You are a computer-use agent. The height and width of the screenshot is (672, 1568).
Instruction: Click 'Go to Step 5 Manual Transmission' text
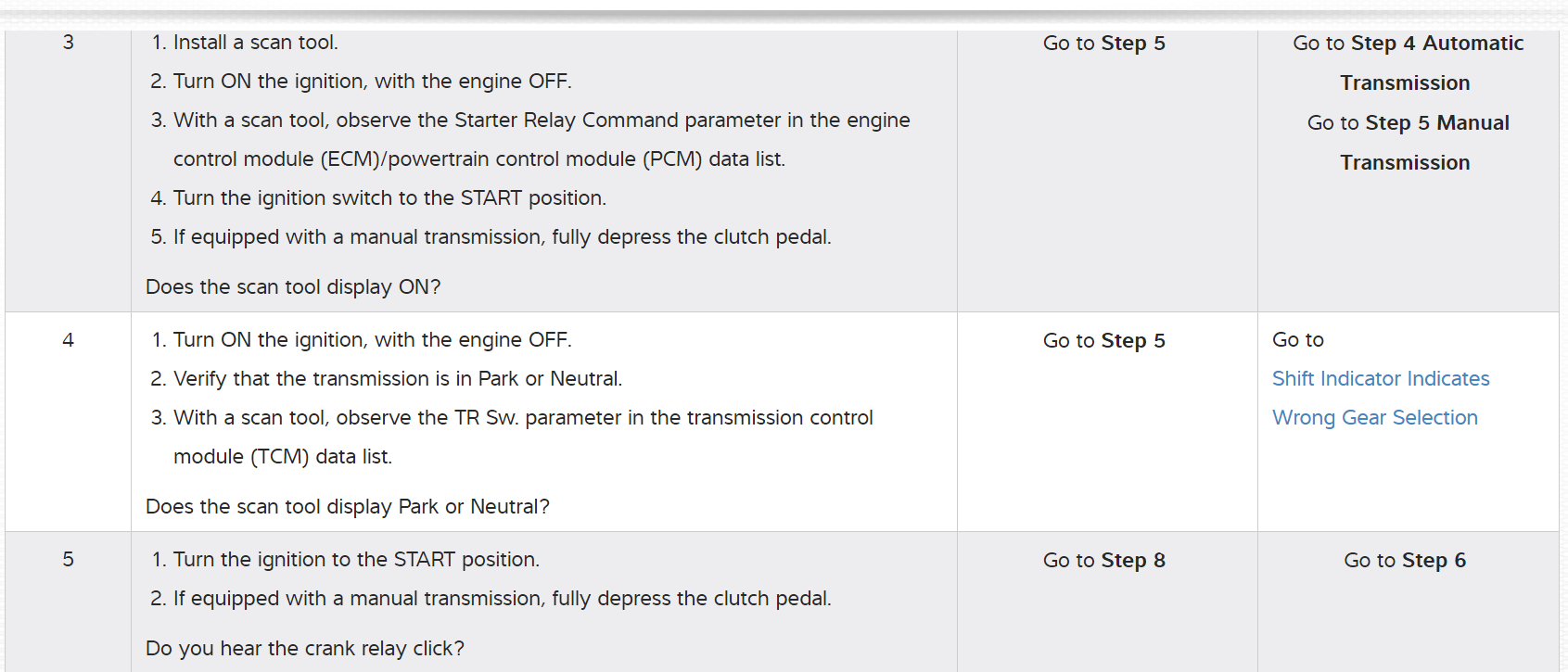click(1407, 123)
